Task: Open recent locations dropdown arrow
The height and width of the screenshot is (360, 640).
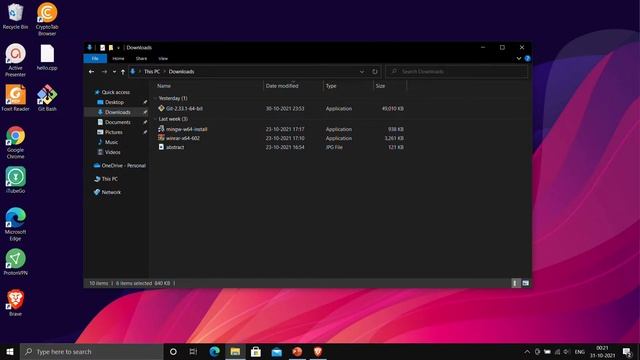Action: click(114, 71)
